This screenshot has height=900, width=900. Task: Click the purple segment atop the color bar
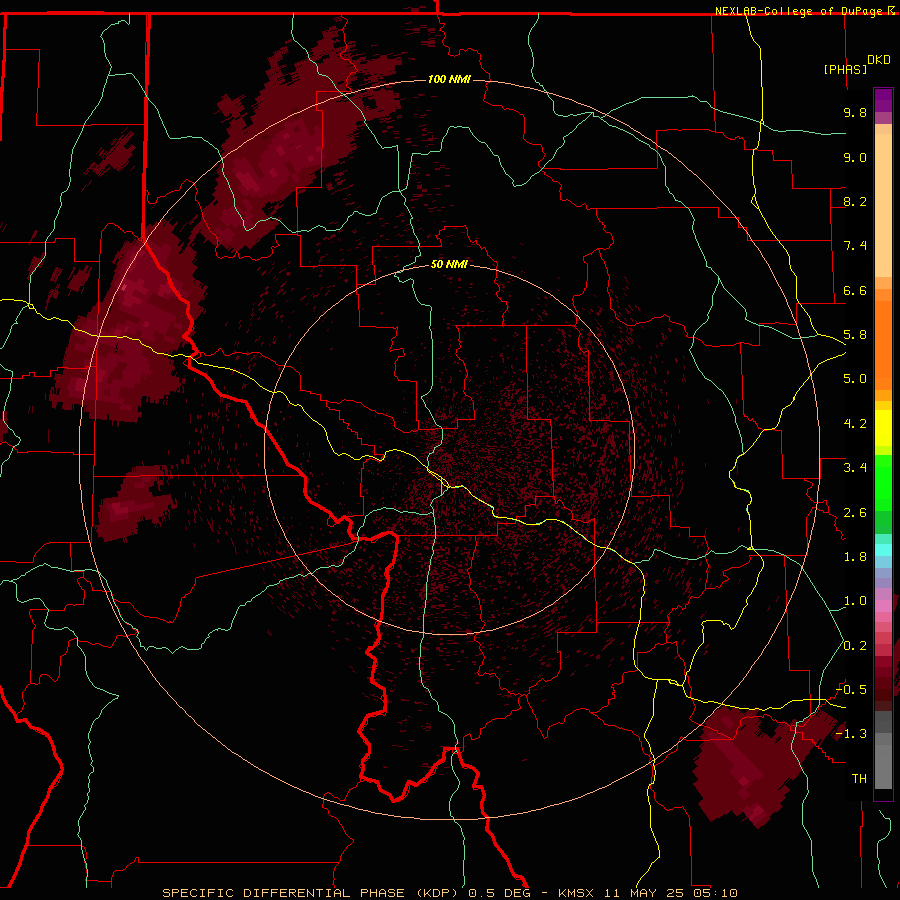[x=883, y=100]
